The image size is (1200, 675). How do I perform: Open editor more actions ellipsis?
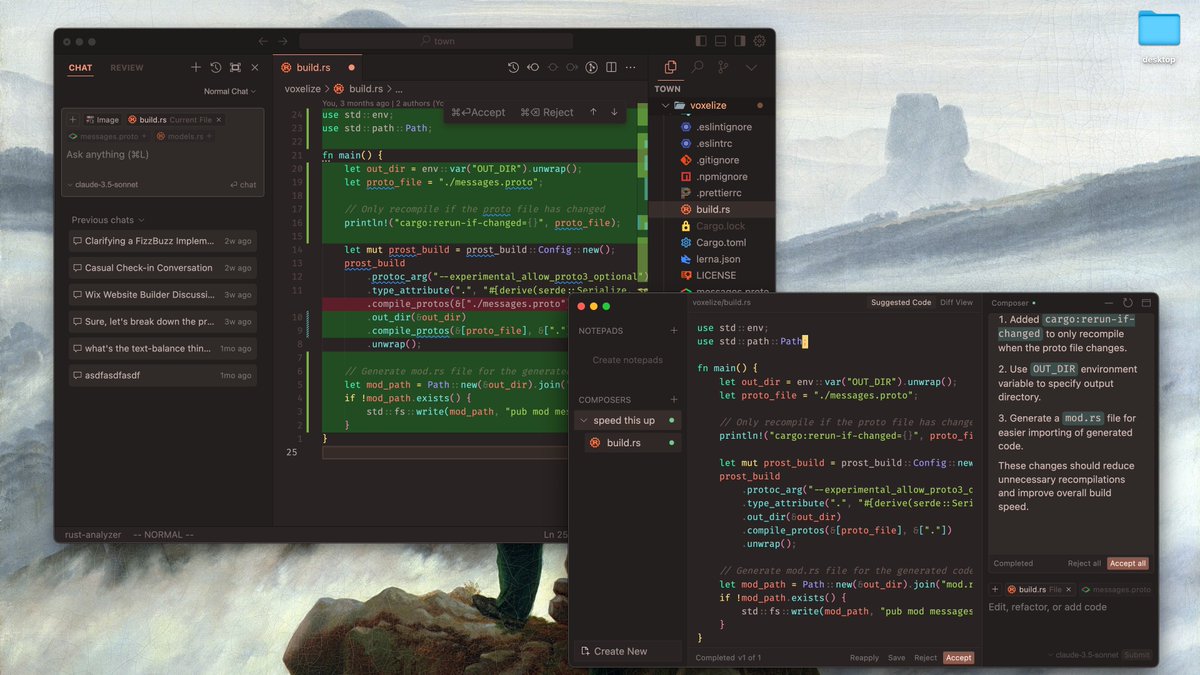631,67
